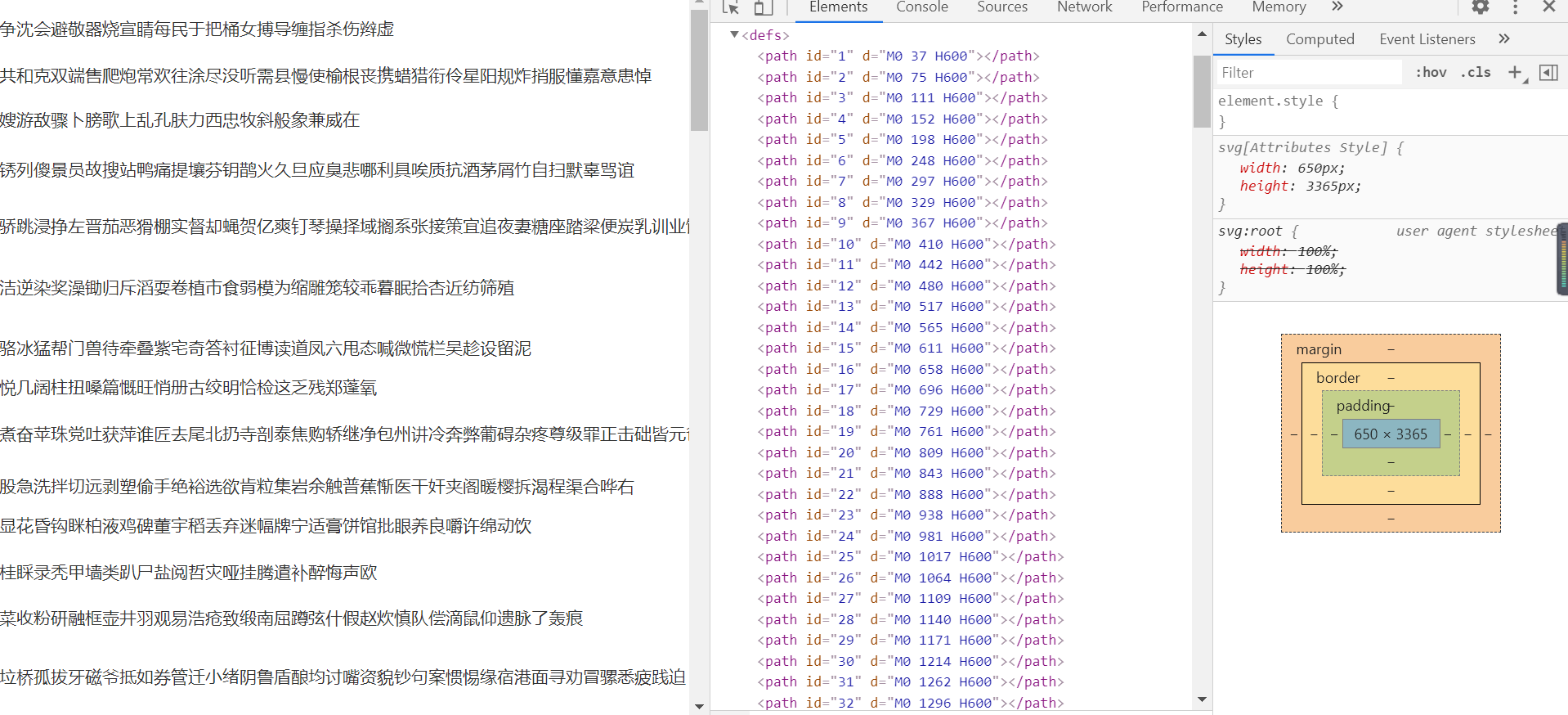This screenshot has height=715, width=1568.
Task: Click the text line starting 嫂游敌骤
Action: [x=180, y=120]
